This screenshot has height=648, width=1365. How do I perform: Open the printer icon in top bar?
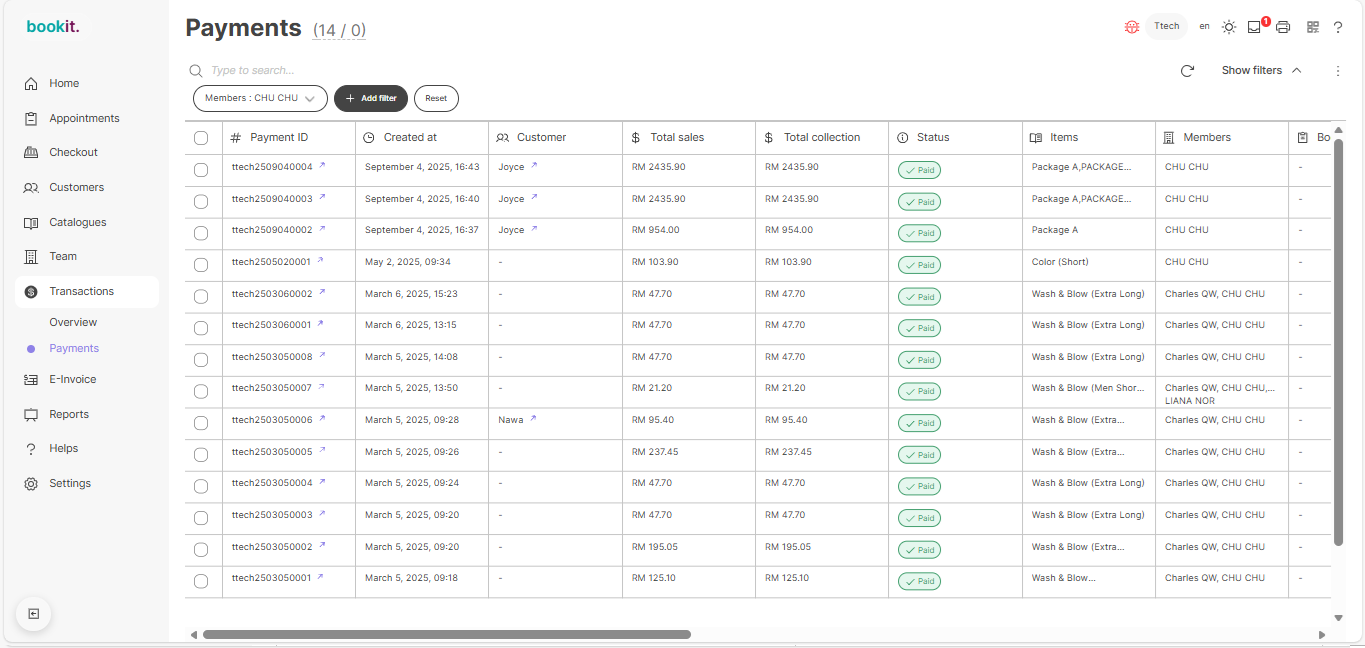coord(1283,27)
